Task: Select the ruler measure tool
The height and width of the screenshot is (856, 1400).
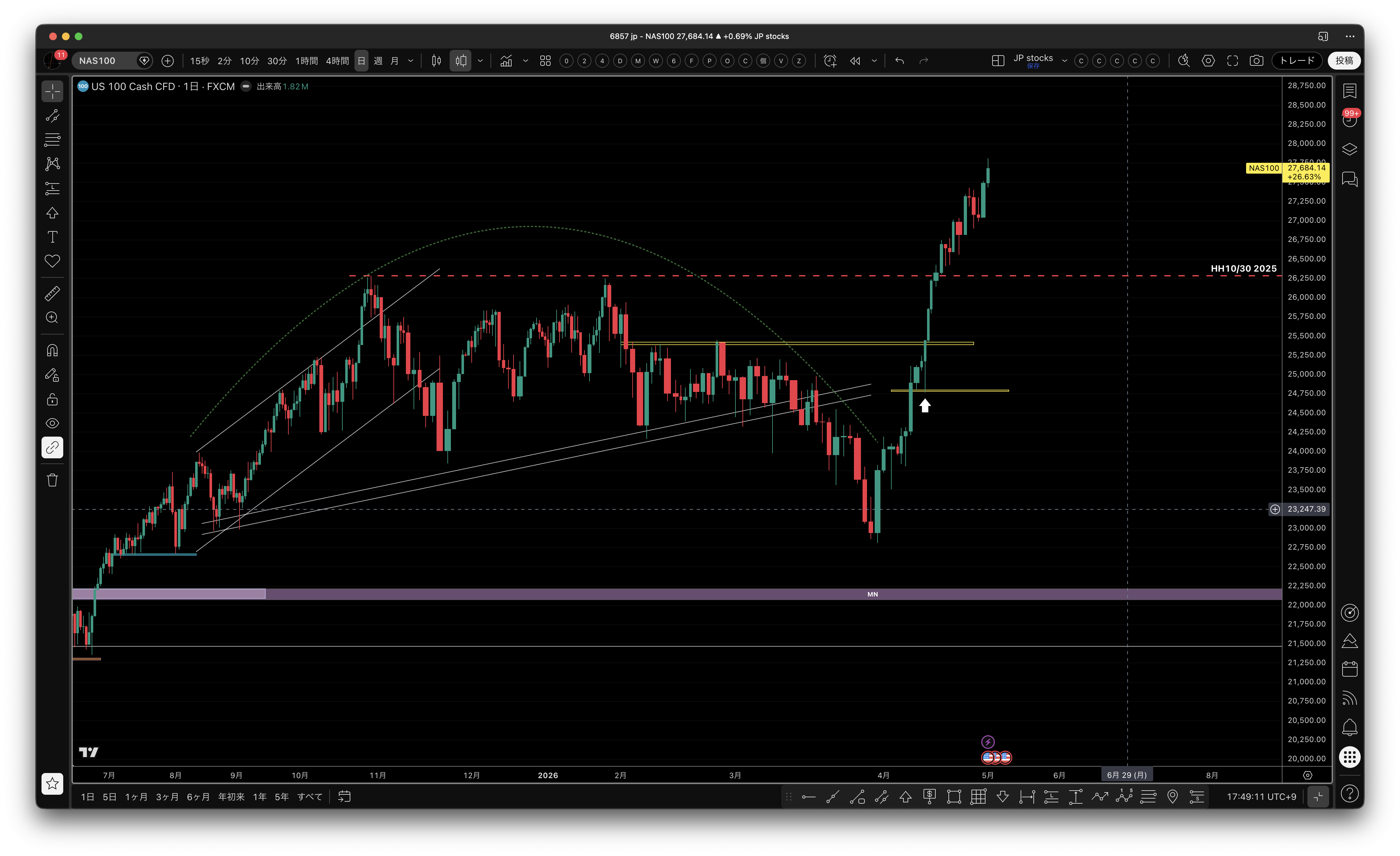Action: pos(52,294)
